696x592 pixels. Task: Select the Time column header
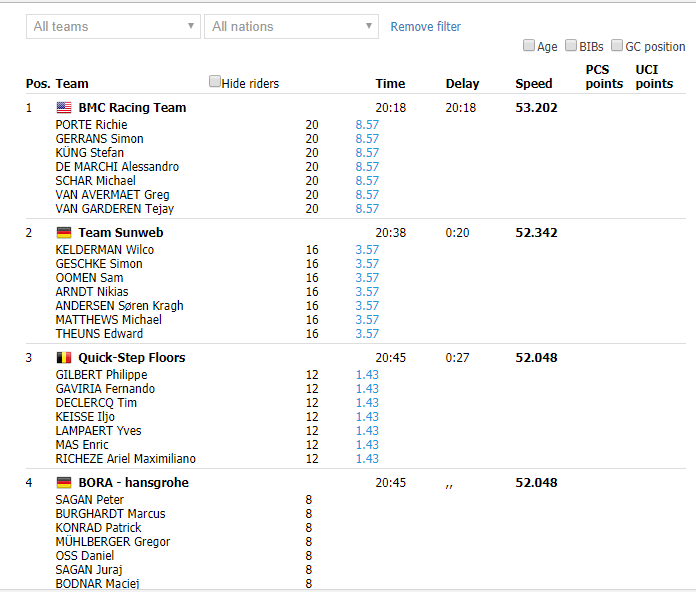(390, 84)
